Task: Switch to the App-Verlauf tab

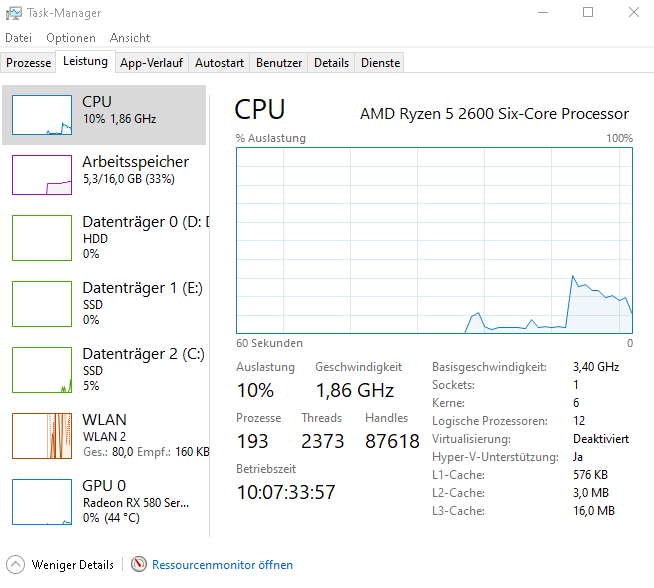Action: pos(151,62)
